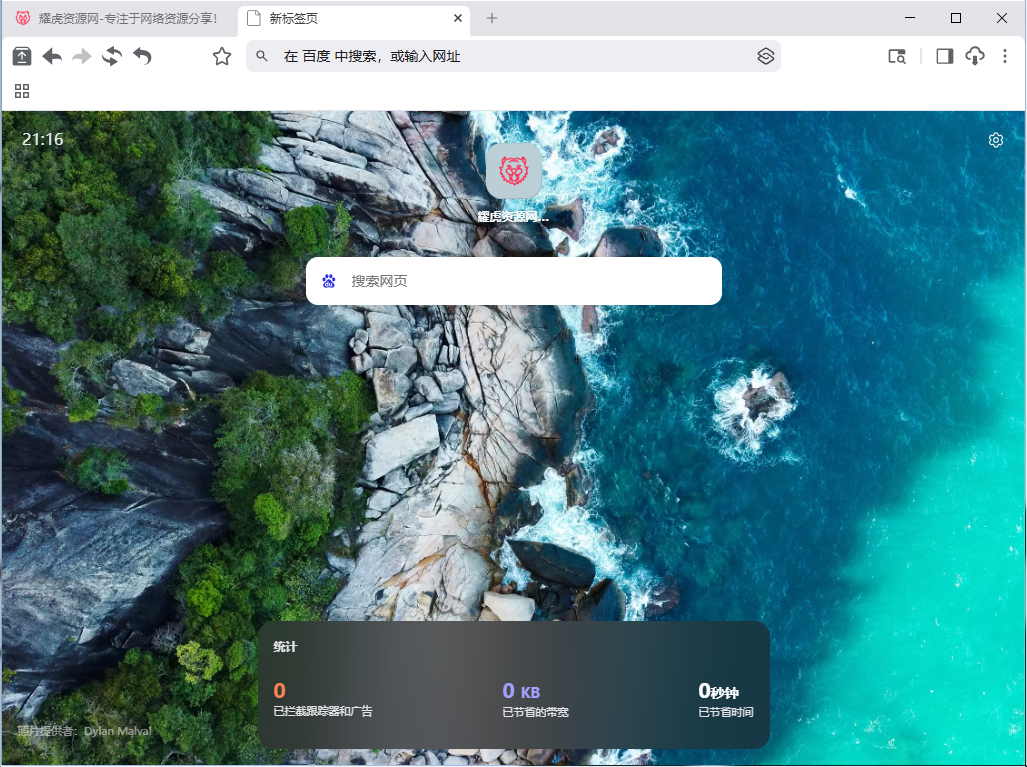This screenshot has width=1027, height=767.
Task: Close the 新标签页 tab
Action: coord(458,18)
